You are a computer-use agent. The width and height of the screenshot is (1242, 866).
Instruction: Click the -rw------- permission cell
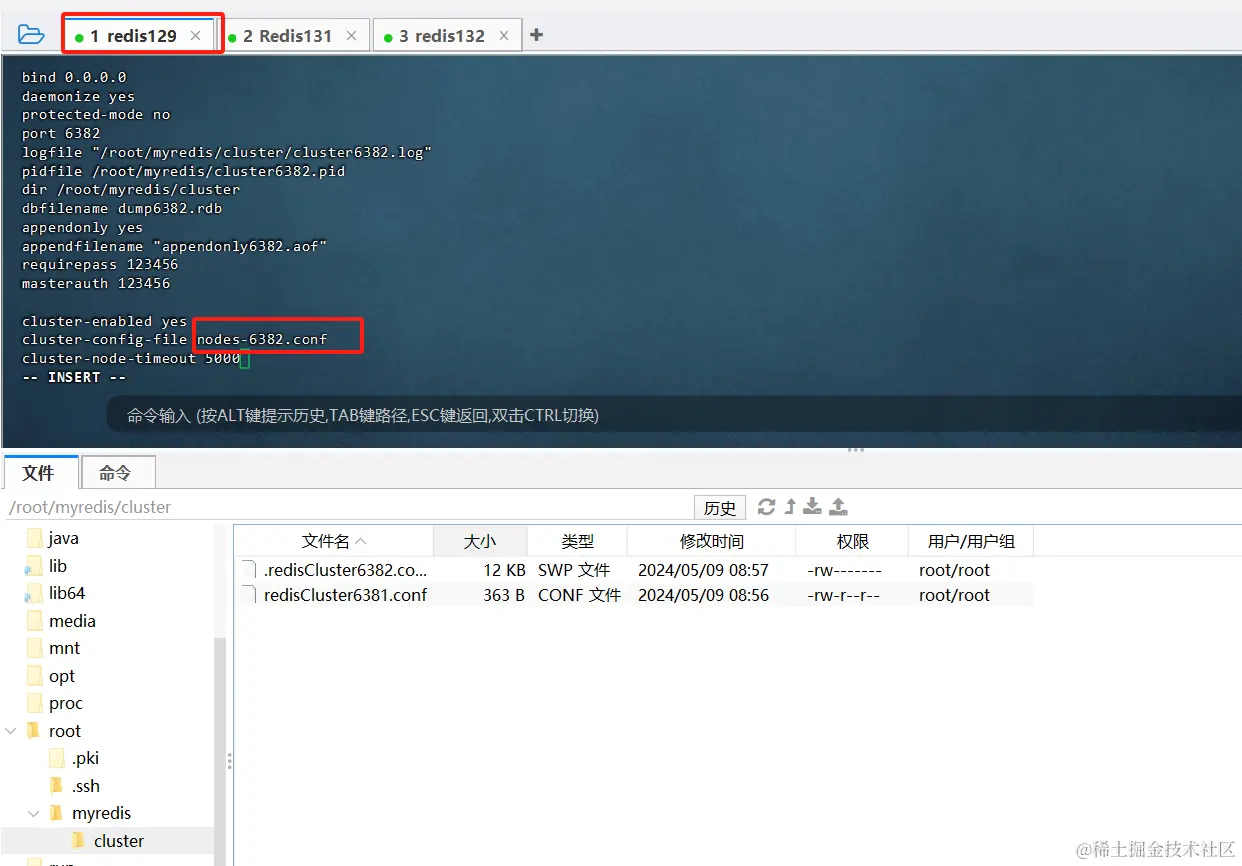coord(844,570)
